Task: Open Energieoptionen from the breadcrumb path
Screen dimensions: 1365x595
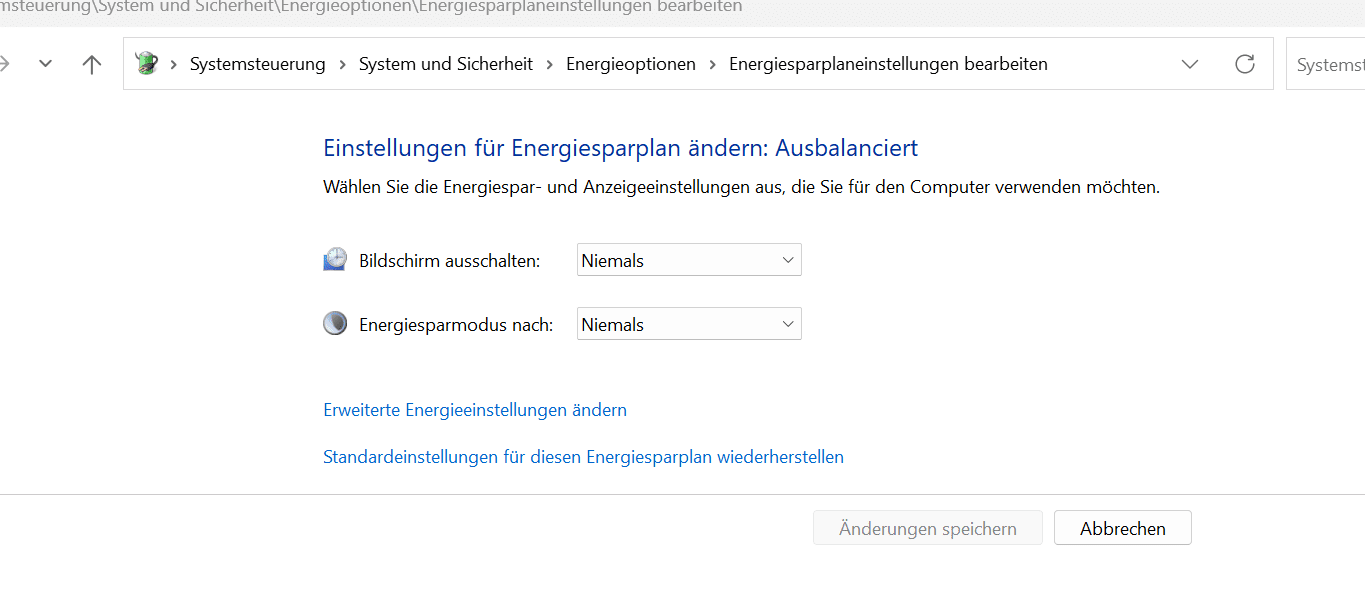Action: [630, 64]
